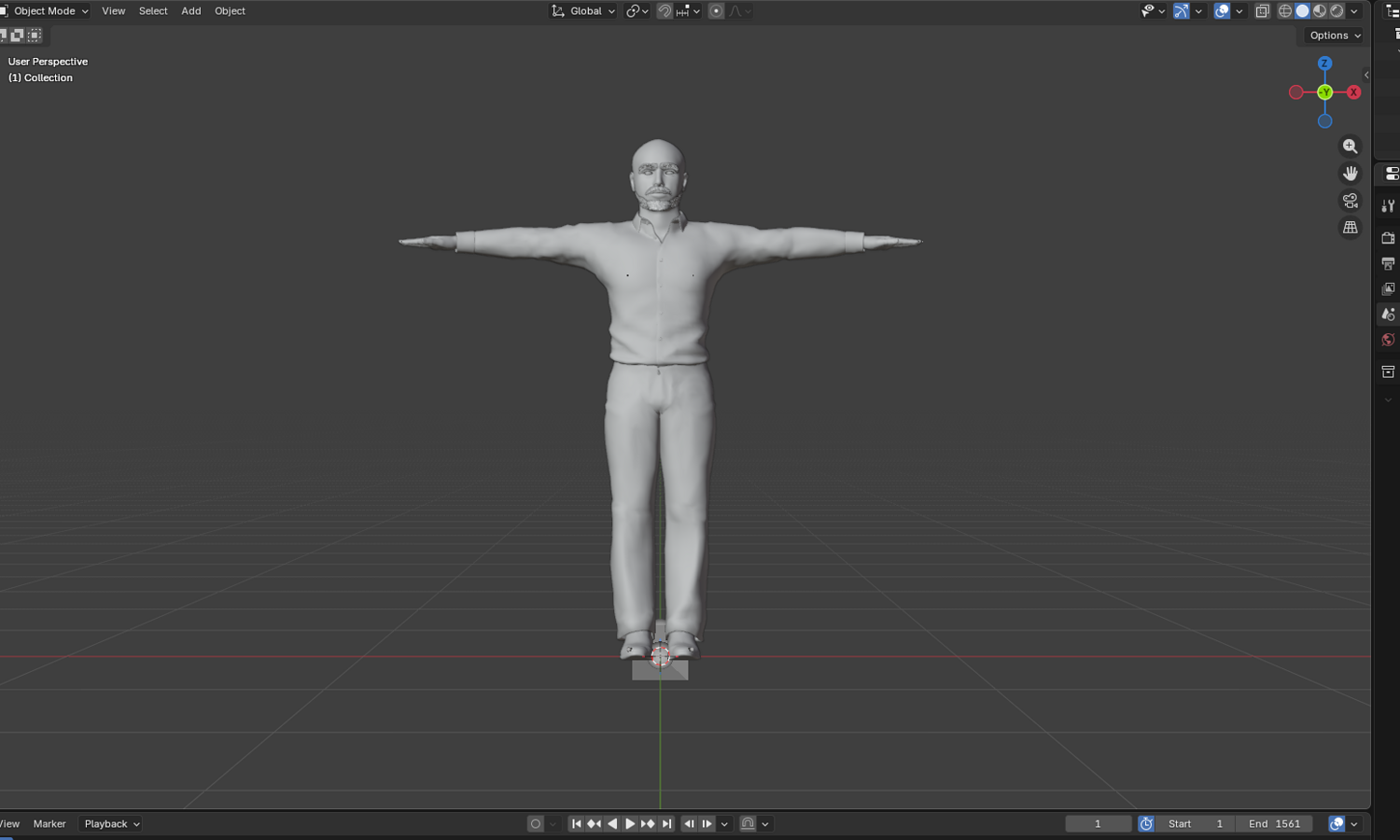Open the World properties globe icon
1400x840 pixels.
pyautogui.click(x=1388, y=340)
